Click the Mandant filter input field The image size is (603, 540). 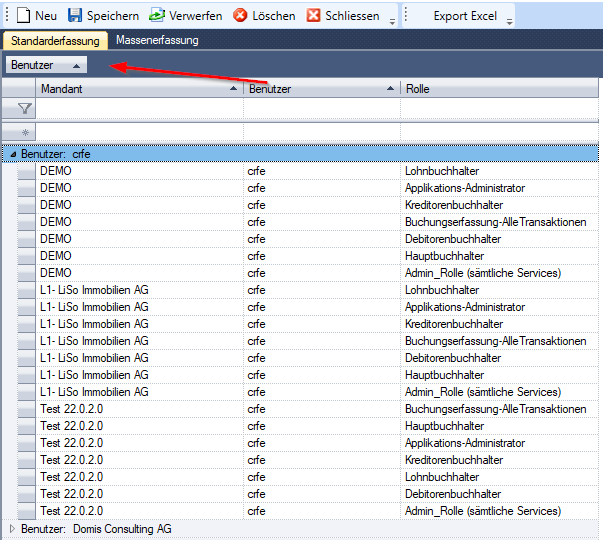[138, 109]
